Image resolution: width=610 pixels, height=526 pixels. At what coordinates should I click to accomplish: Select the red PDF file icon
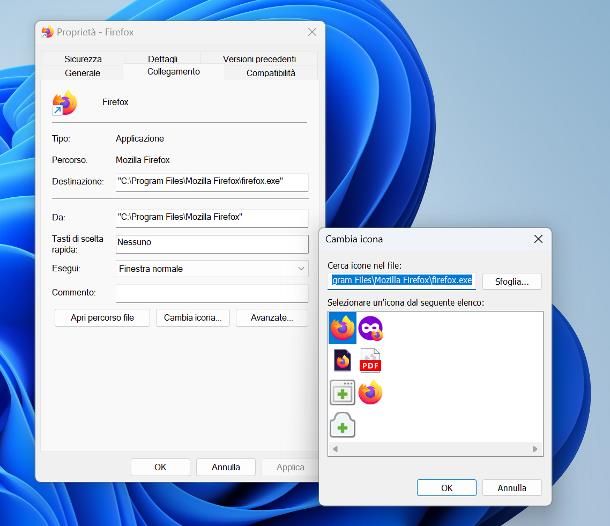pyautogui.click(x=370, y=361)
